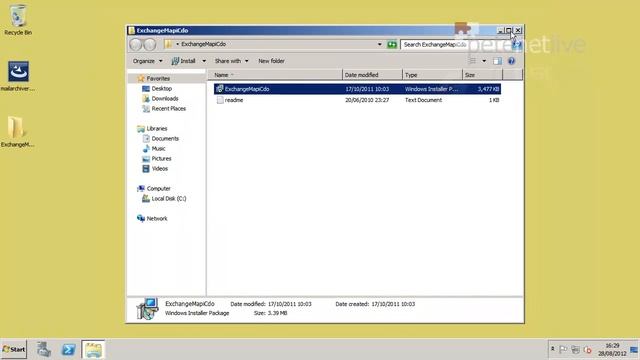This screenshot has width=640, height=360.
Task: Sort by the Type column header
Action: [x=432, y=75]
